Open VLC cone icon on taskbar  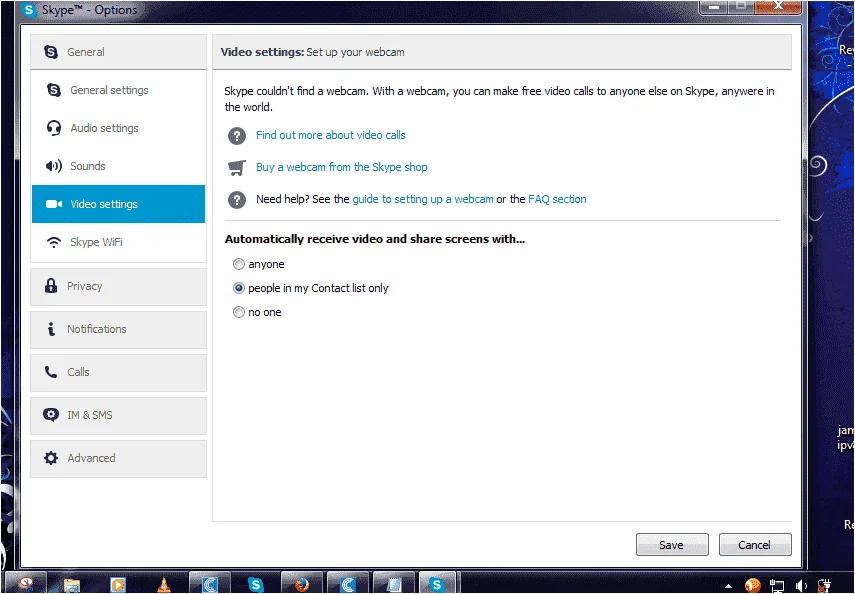[163, 585]
